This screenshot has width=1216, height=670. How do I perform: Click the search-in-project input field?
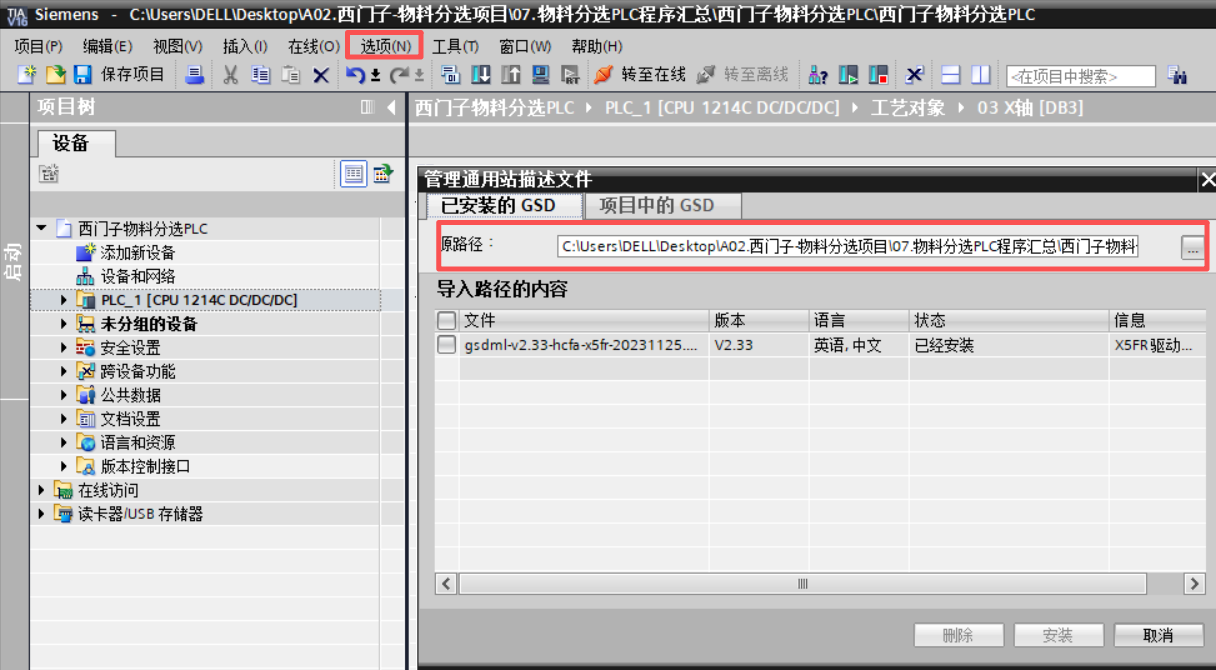[1080, 76]
